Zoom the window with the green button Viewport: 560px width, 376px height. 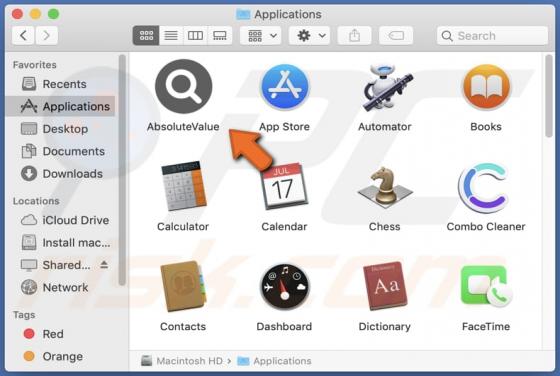point(54,14)
